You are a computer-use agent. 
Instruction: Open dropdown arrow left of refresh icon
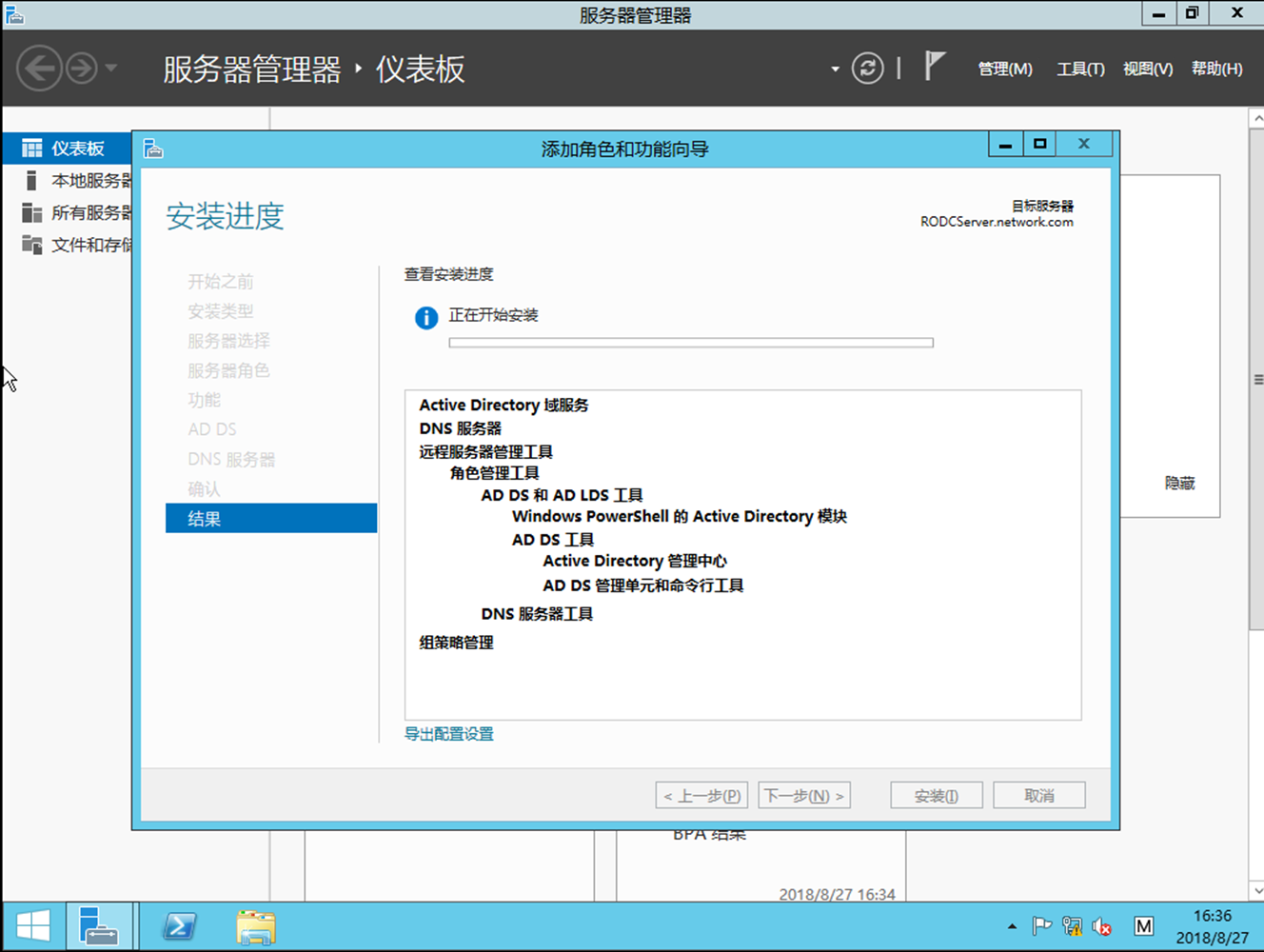click(x=835, y=69)
